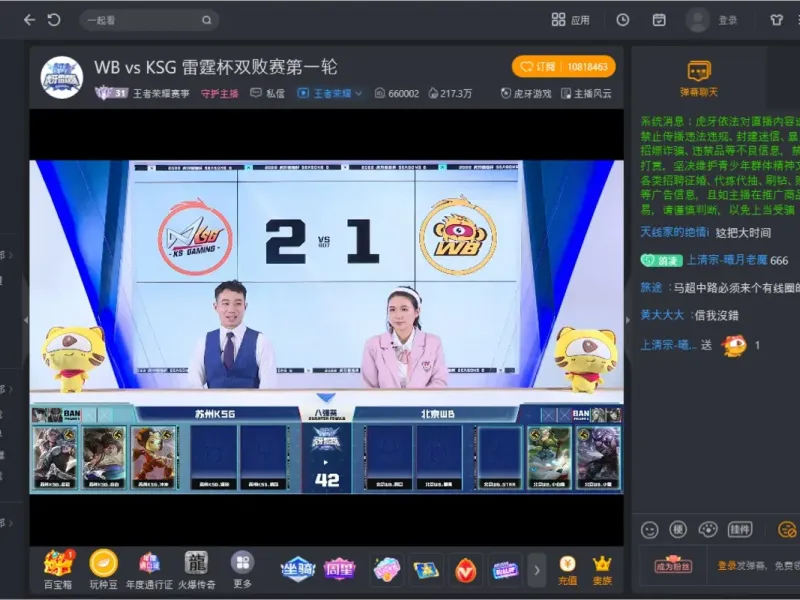
Task: Open the skin shirt icon
Action: pos(777,20)
